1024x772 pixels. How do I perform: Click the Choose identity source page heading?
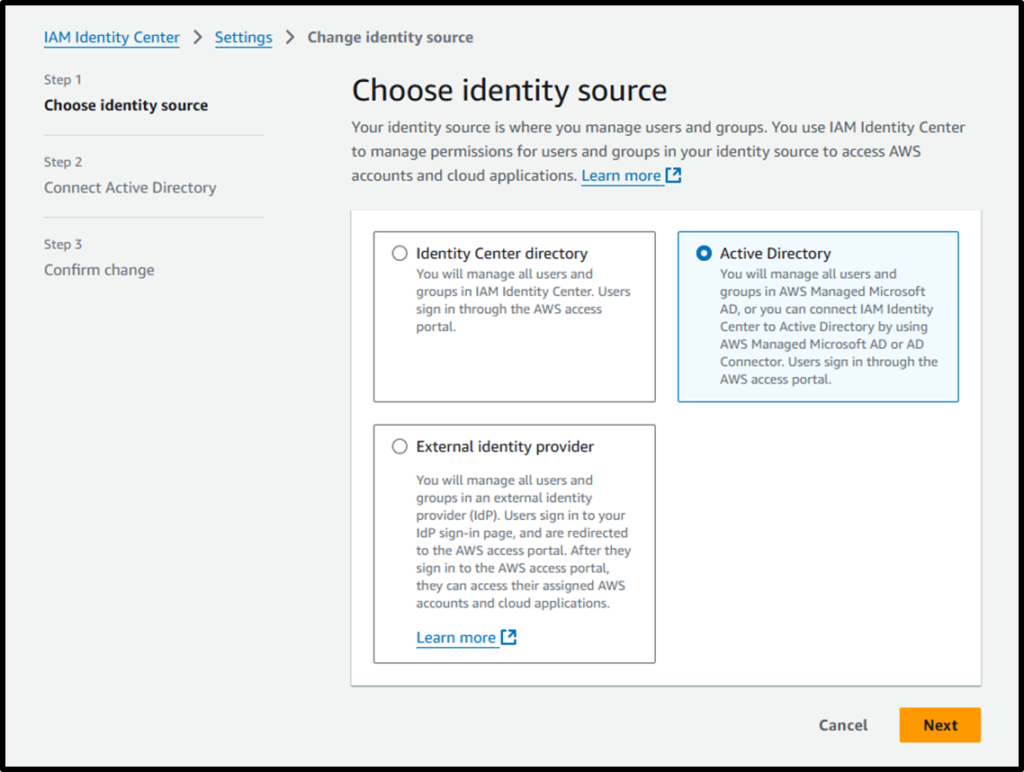(508, 90)
